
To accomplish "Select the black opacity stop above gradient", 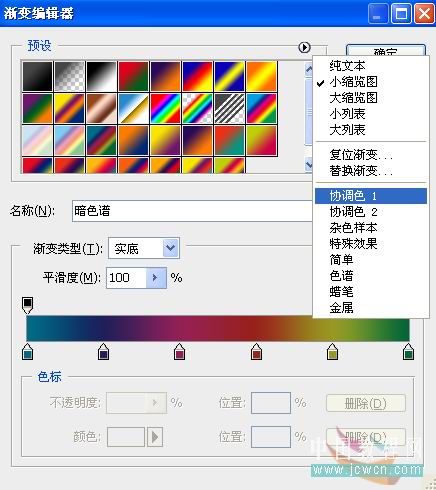I will pos(27,305).
